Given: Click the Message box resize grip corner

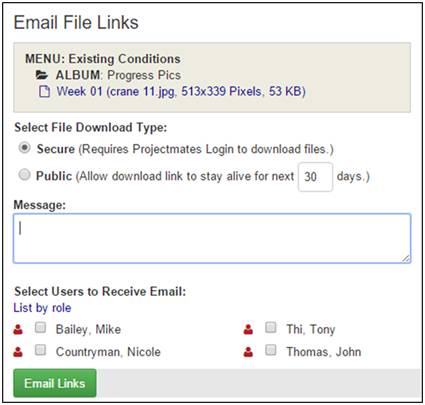Looking at the screenshot, I should click(406, 258).
